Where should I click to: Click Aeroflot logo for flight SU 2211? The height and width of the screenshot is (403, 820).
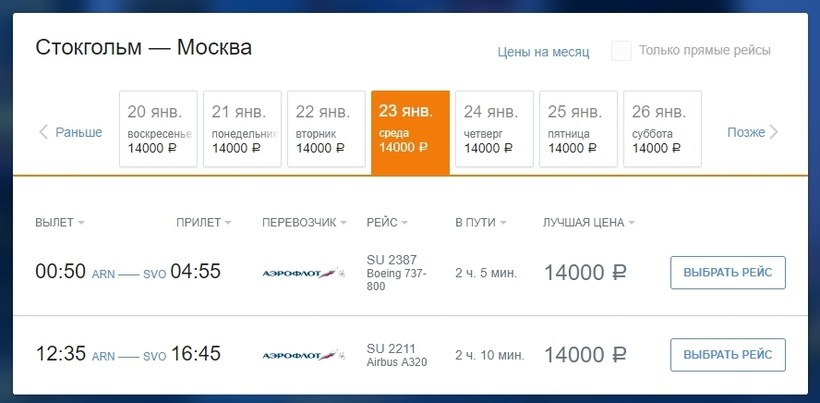(x=302, y=355)
